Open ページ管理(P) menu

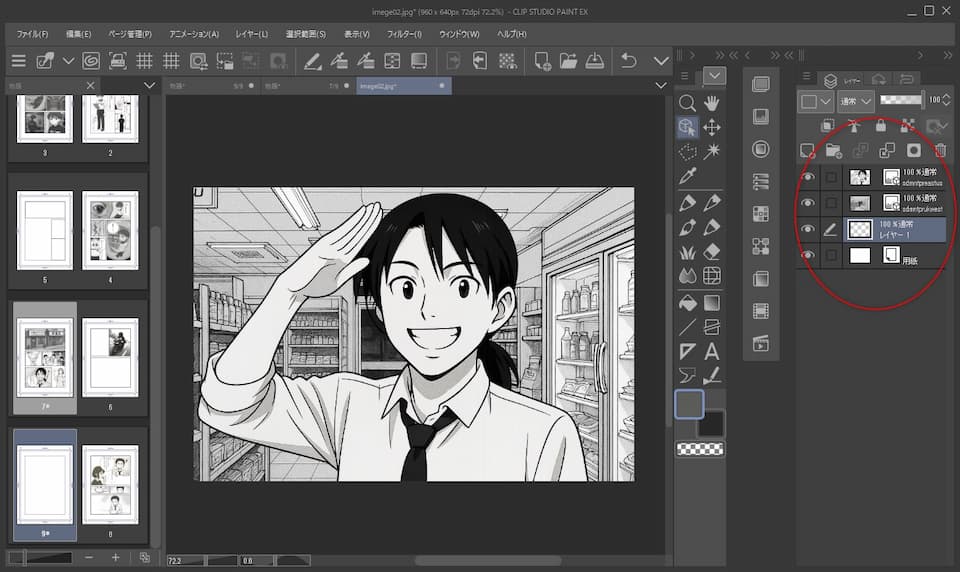[130, 34]
